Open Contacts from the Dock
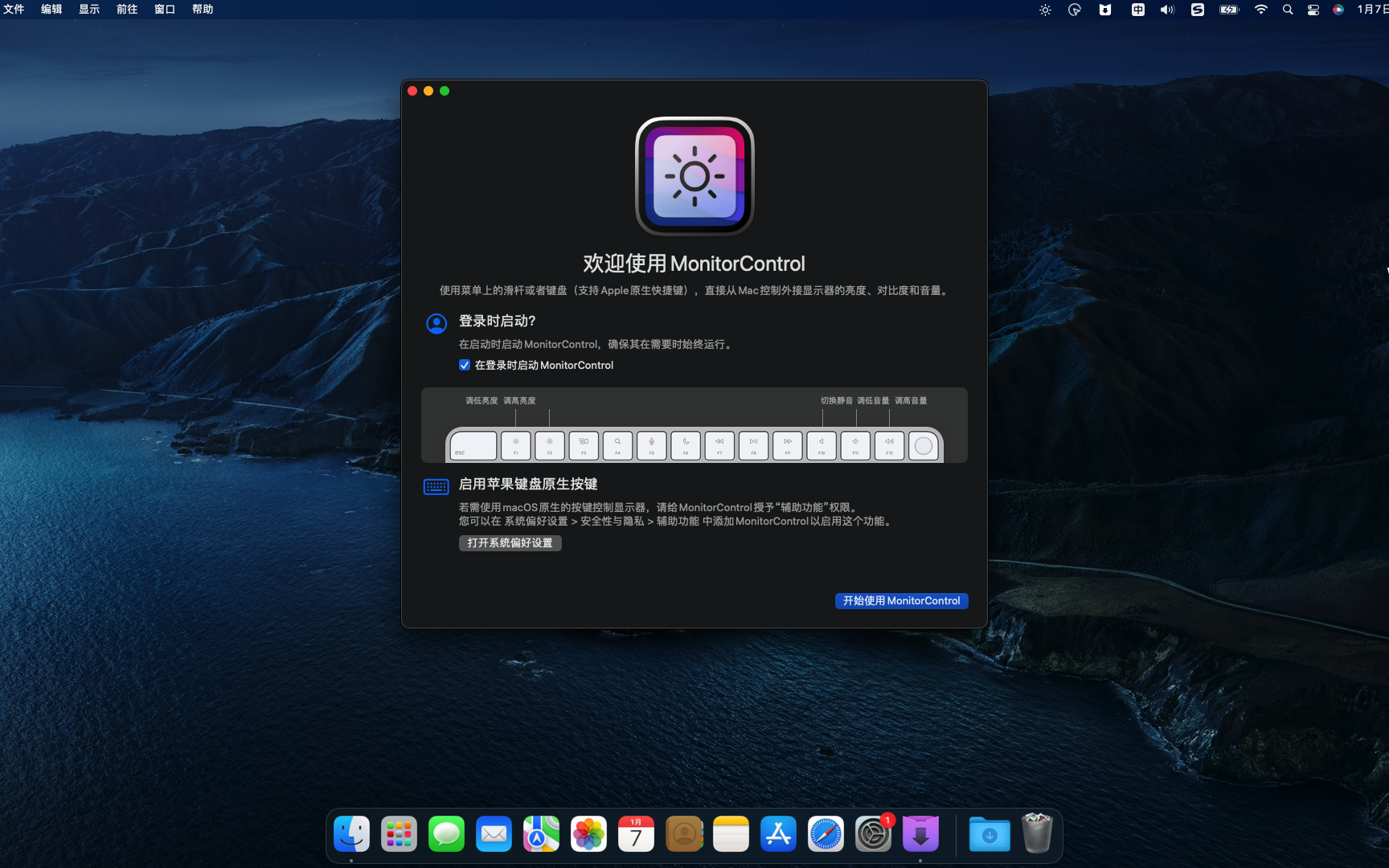 684,834
